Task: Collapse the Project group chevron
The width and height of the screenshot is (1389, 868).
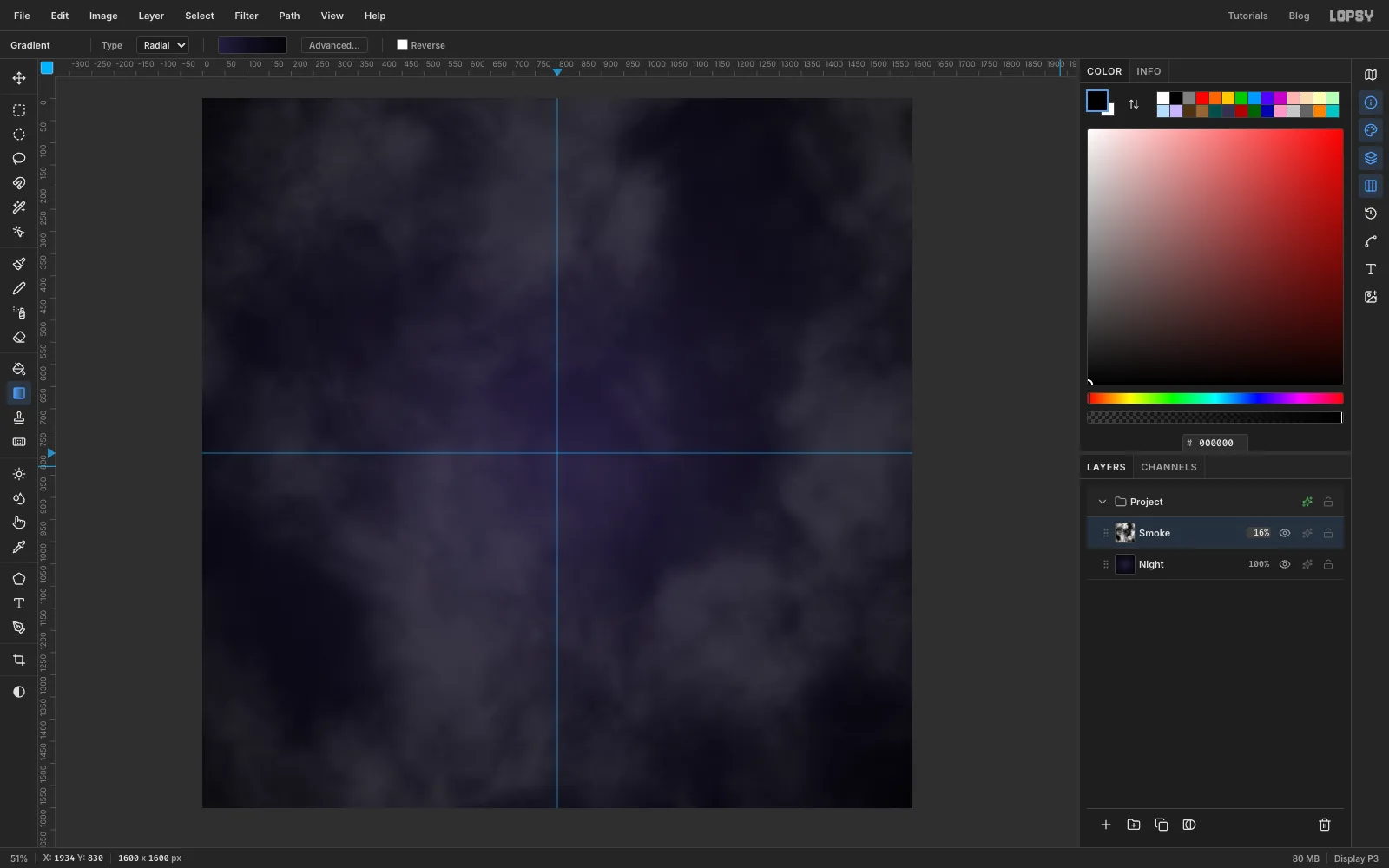Action: [1103, 502]
